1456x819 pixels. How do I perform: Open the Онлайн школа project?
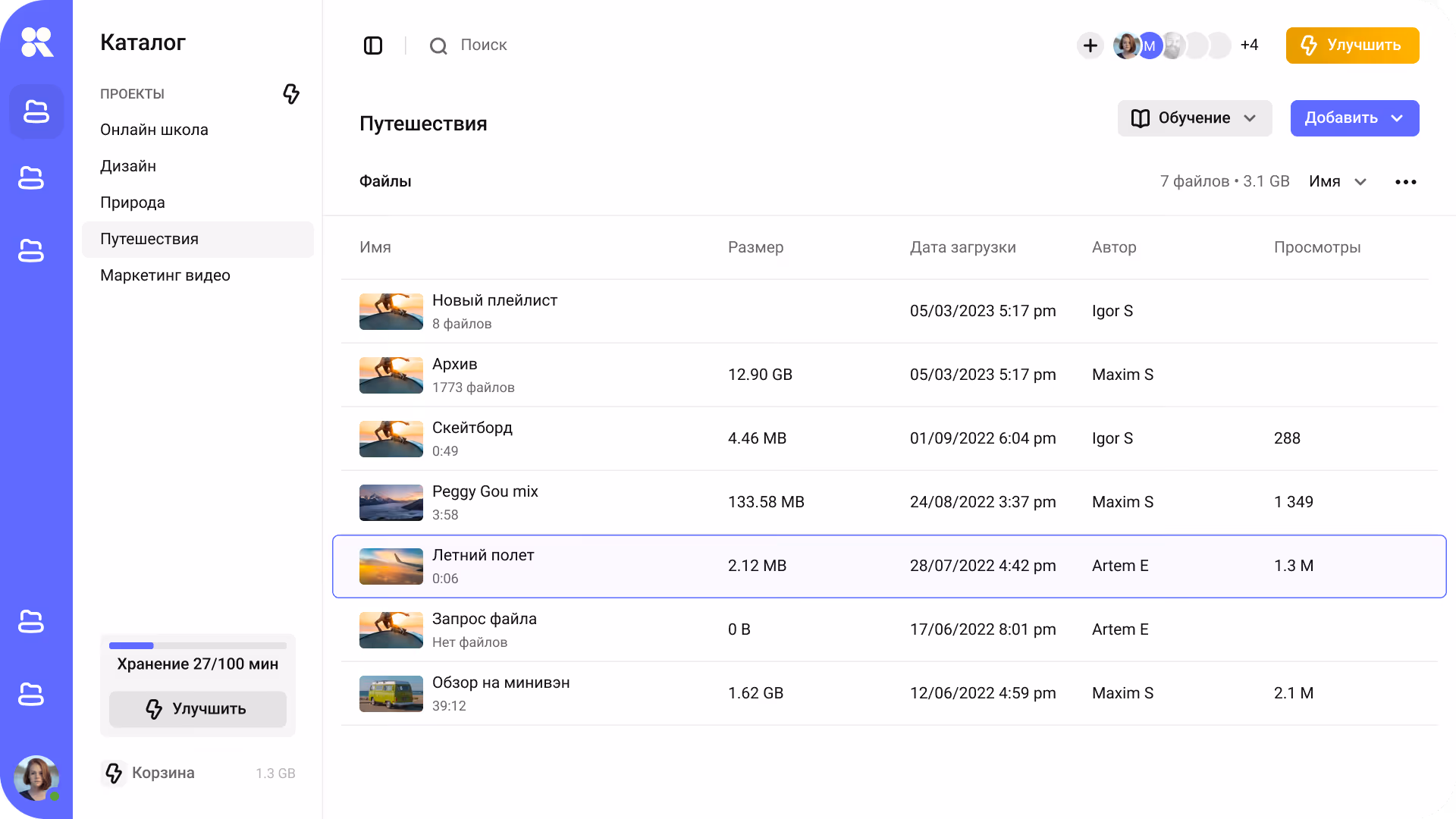tap(154, 130)
